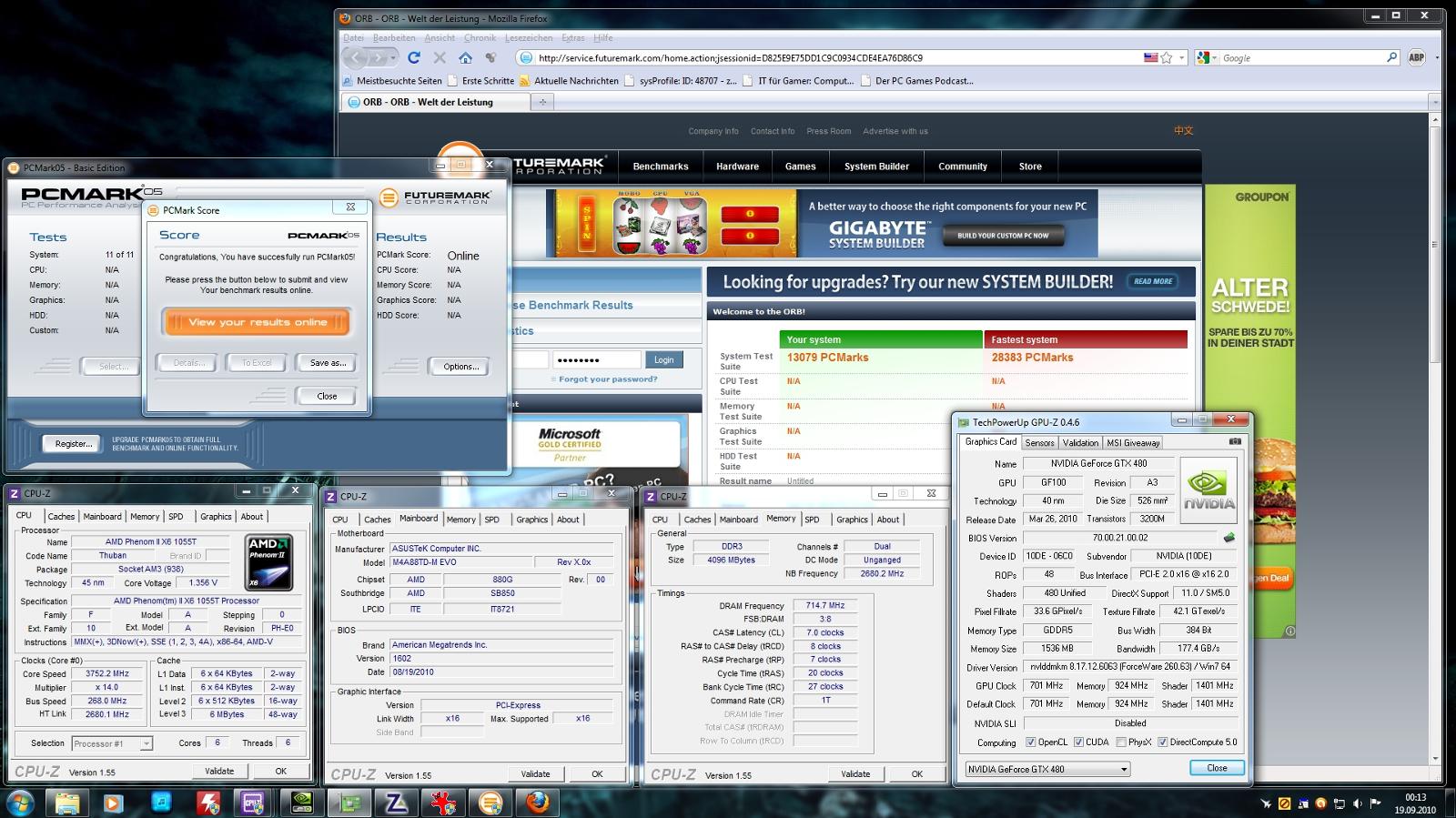Click Gigabyte System Builder banner ad
The image size is (1456, 818).
point(822,223)
